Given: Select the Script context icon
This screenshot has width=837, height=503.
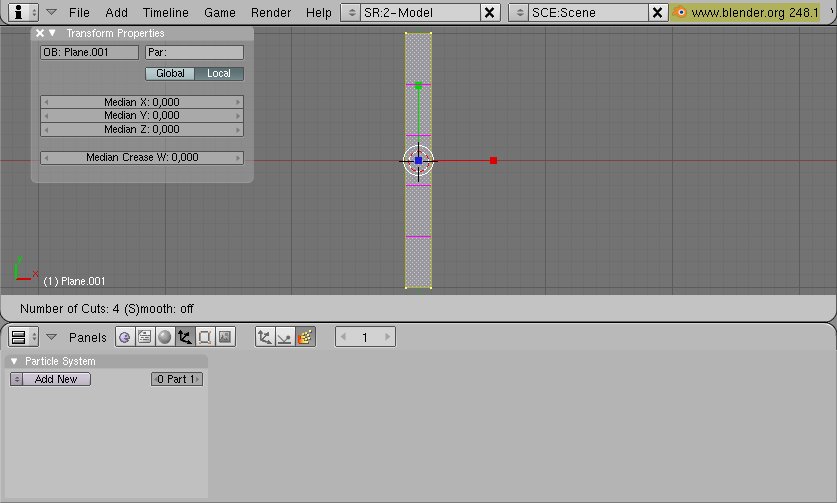Looking at the screenshot, I should [145, 337].
